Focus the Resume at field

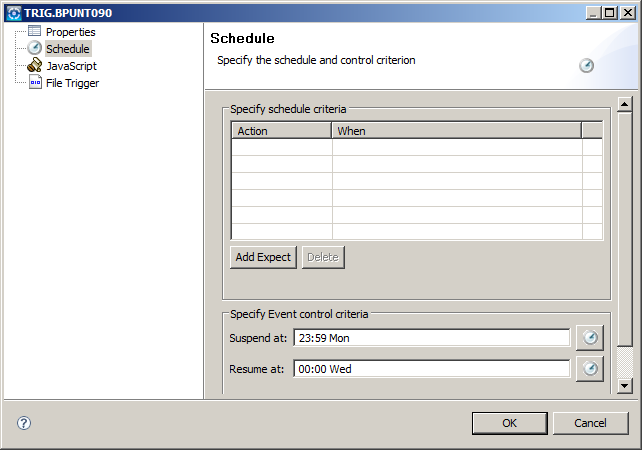[x=432, y=369]
